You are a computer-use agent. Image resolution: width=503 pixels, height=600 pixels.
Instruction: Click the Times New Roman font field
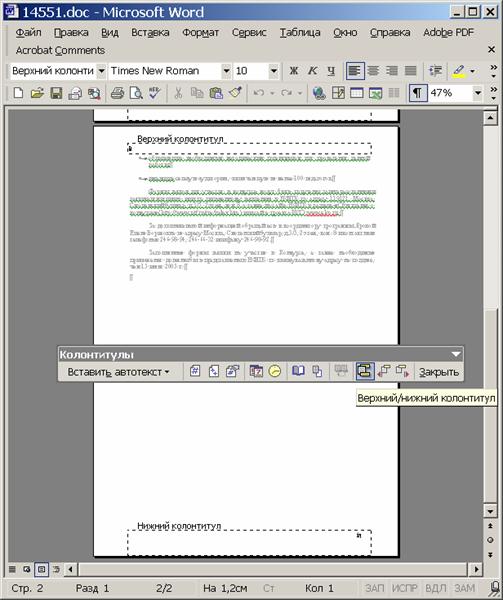pyautogui.click(x=165, y=71)
